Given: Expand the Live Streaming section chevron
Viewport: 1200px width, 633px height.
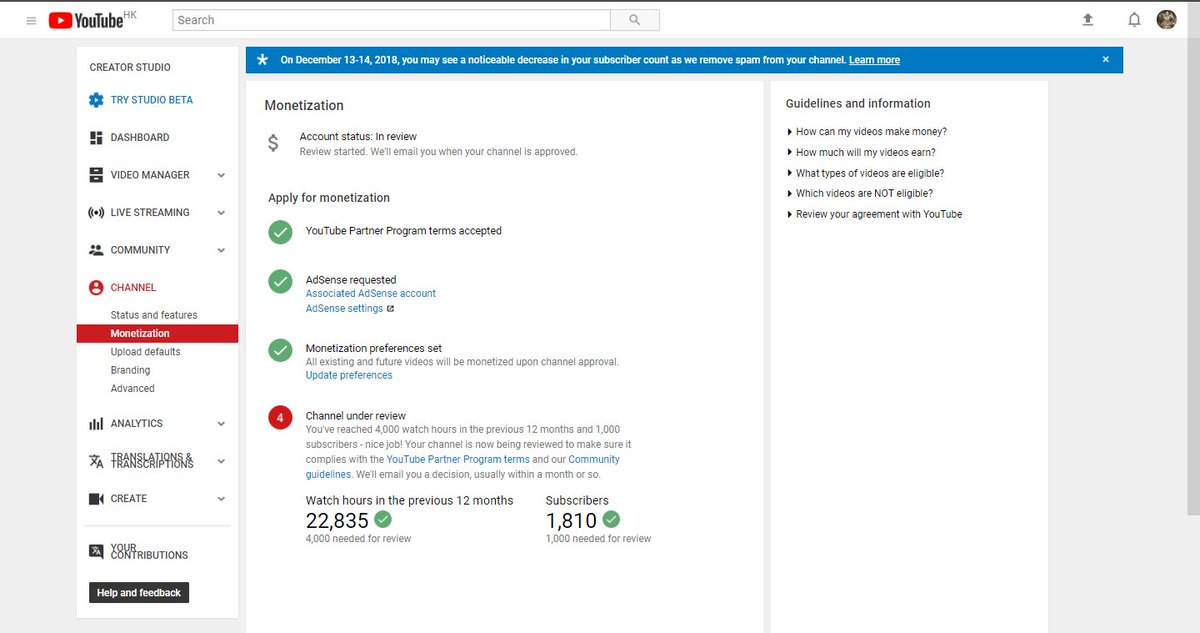Looking at the screenshot, I should [221, 212].
